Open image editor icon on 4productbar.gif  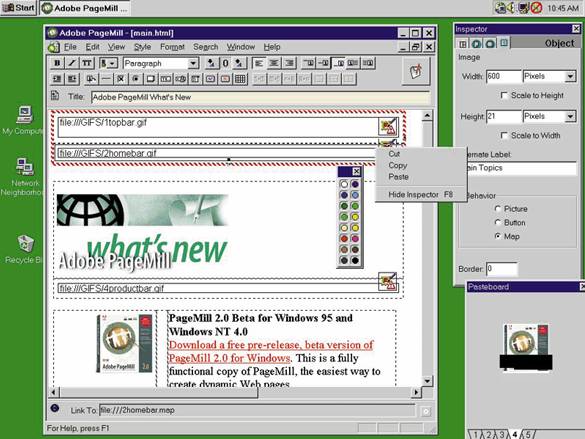coord(388,281)
